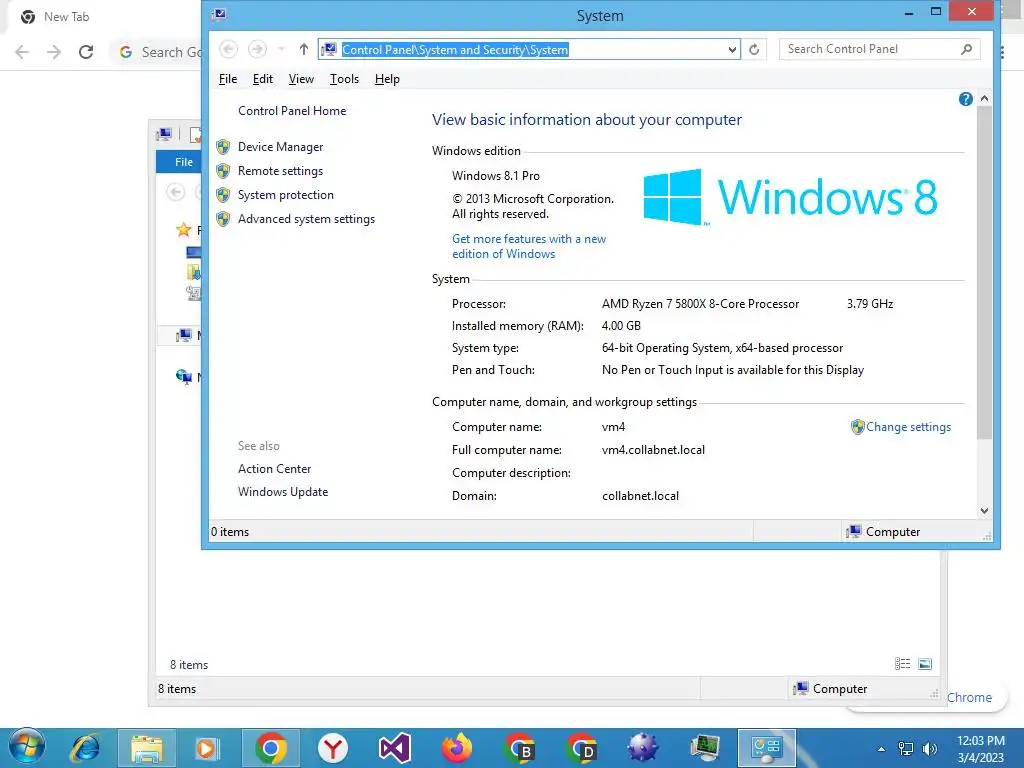The width and height of the screenshot is (1024, 768).
Task: Click Chrome Back arrow in background browser
Action: click(22, 52)
